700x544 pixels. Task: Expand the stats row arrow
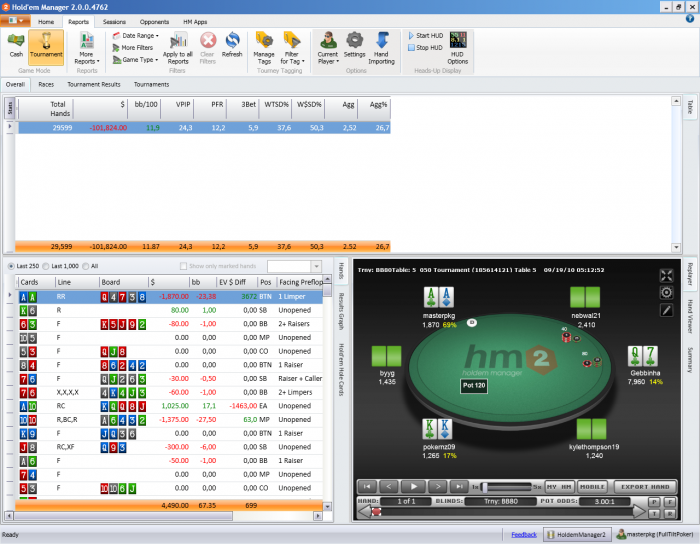tap(10, 127)
